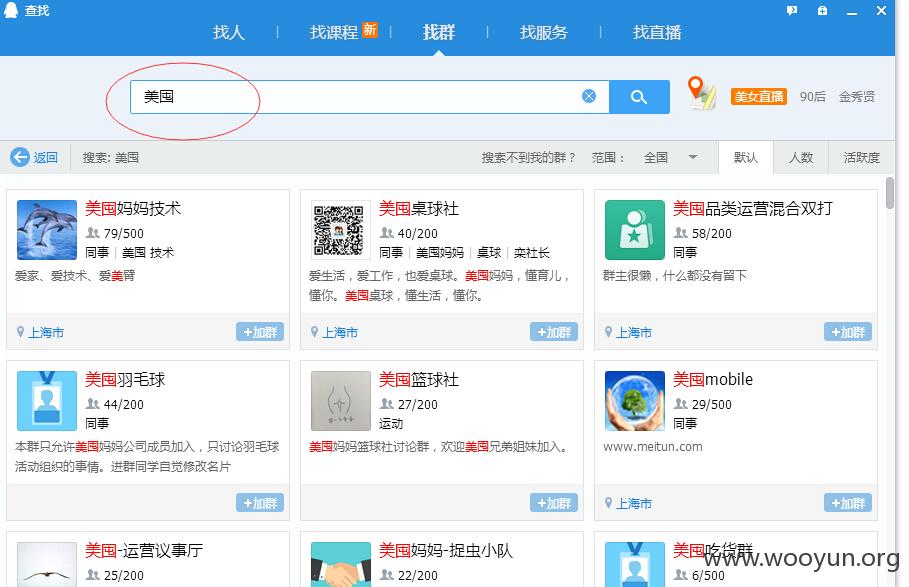Image resolution: width=909 pixels, height=587 pixels.
Task: Click the title bar pin icon left of minimize
Action: 822,10
